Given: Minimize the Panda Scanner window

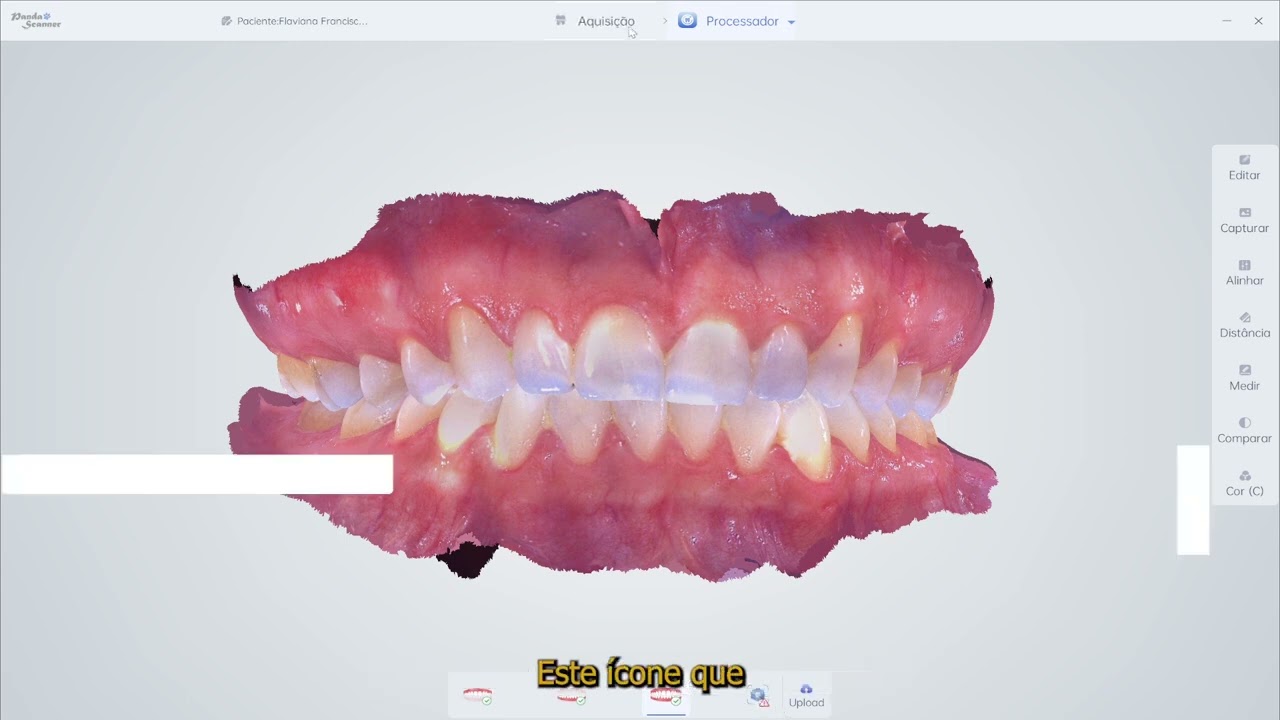Looking at the screenshot, I should click(x=1226, y=21).
